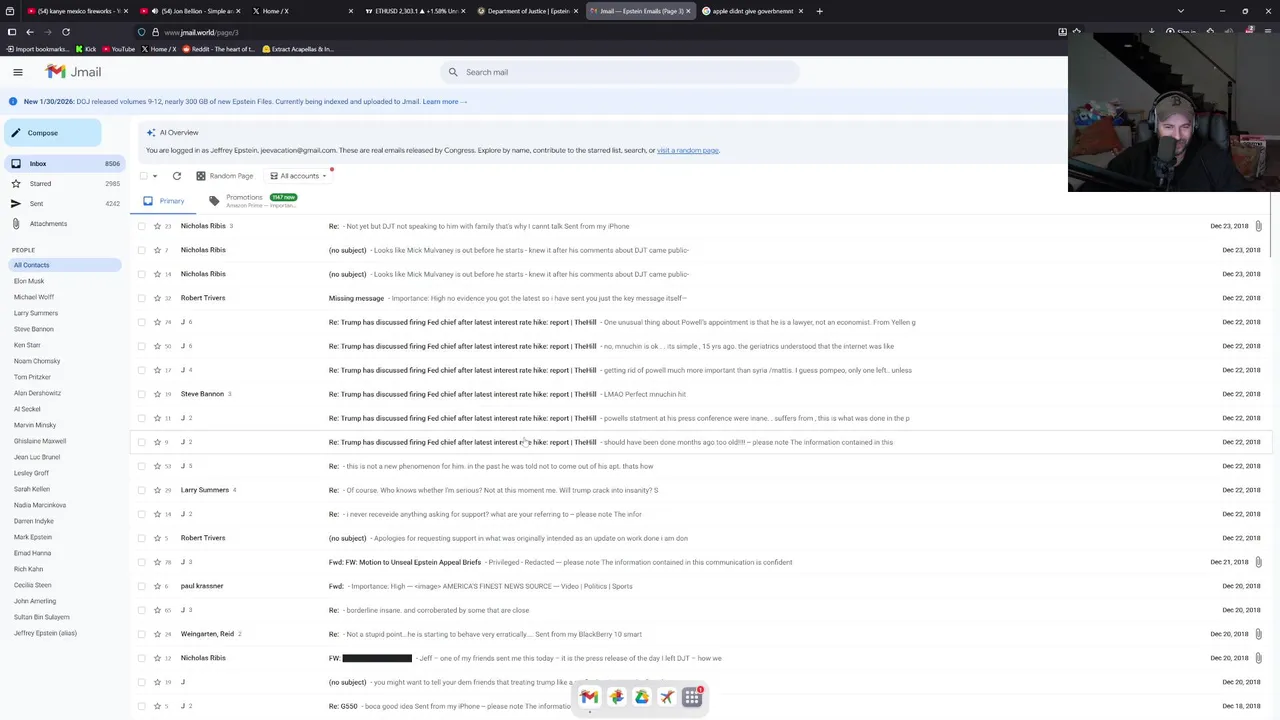Star the paul krassner email

coord(157,586)
